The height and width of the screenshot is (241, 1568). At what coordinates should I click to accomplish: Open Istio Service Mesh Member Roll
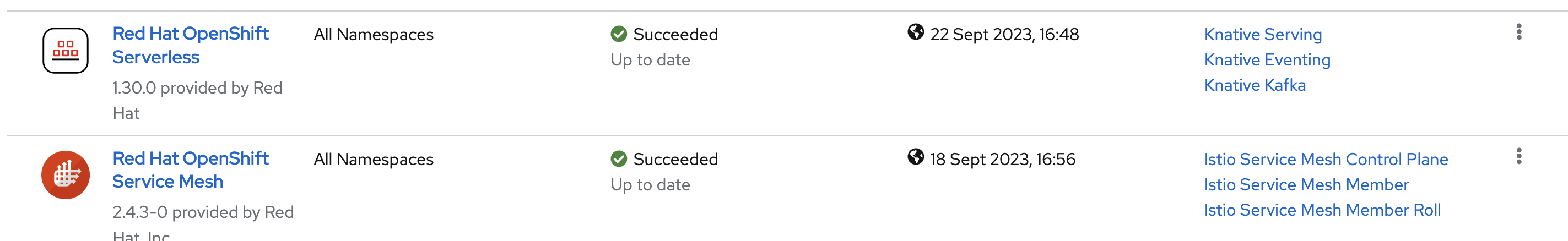[x=1322, y=210]
